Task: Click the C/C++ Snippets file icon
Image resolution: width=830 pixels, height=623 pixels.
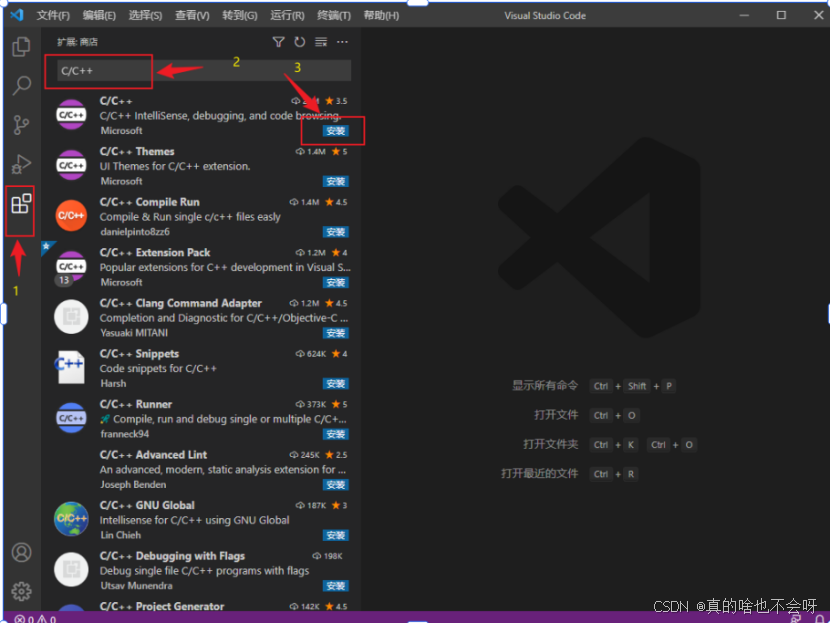Action: coord(71,367)
